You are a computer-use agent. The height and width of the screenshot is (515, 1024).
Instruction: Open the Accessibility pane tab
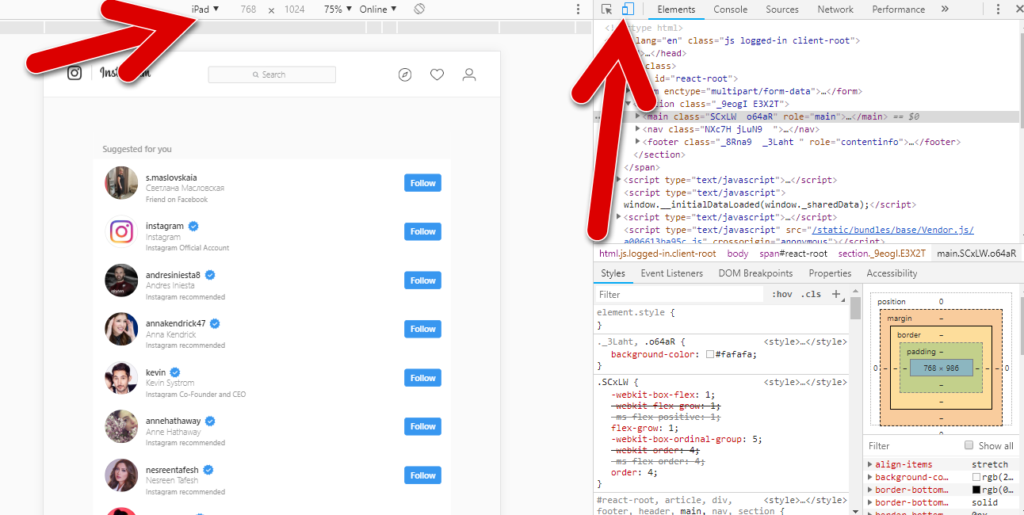(x=891, y=273)
